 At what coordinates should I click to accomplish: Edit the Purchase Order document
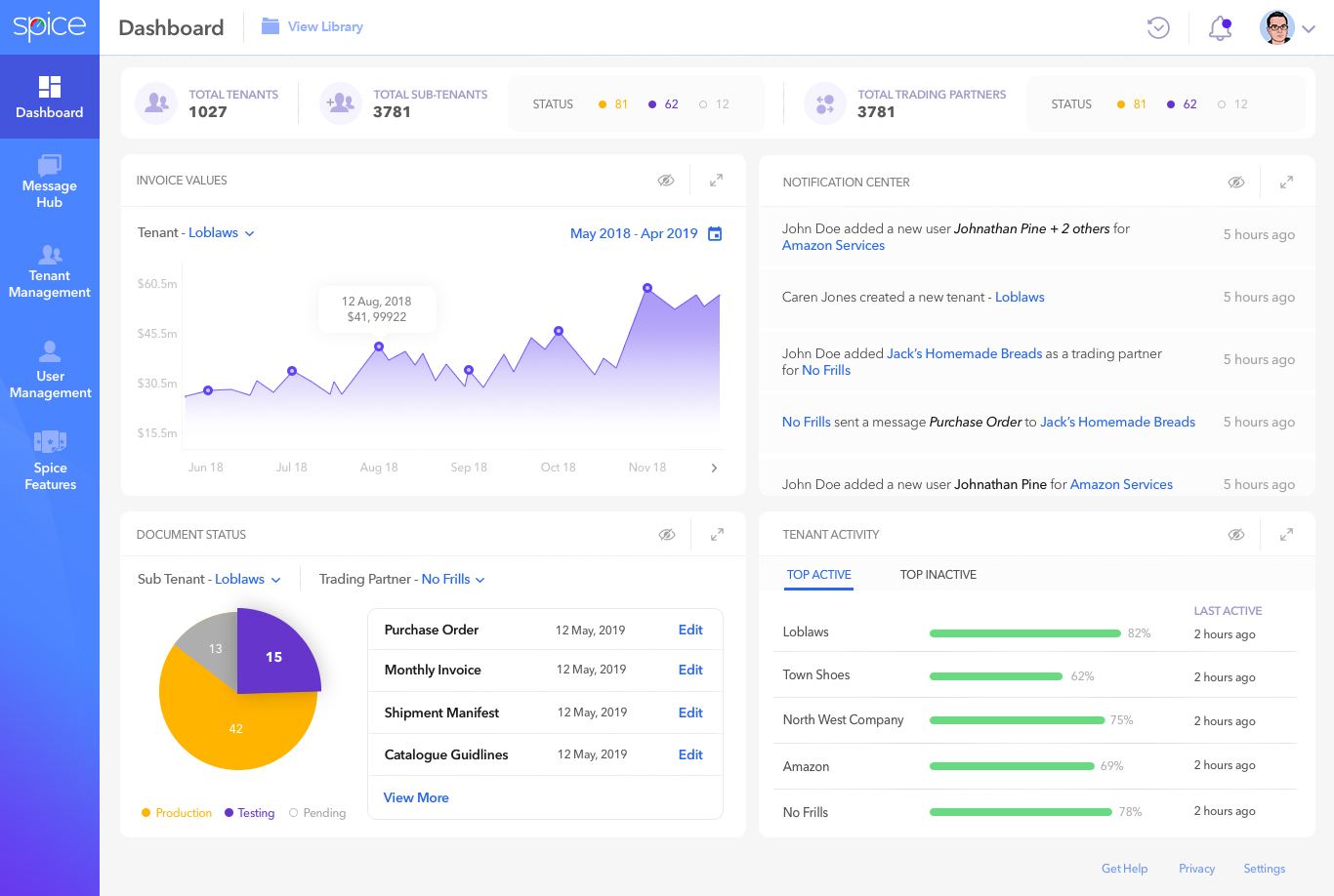690,631
